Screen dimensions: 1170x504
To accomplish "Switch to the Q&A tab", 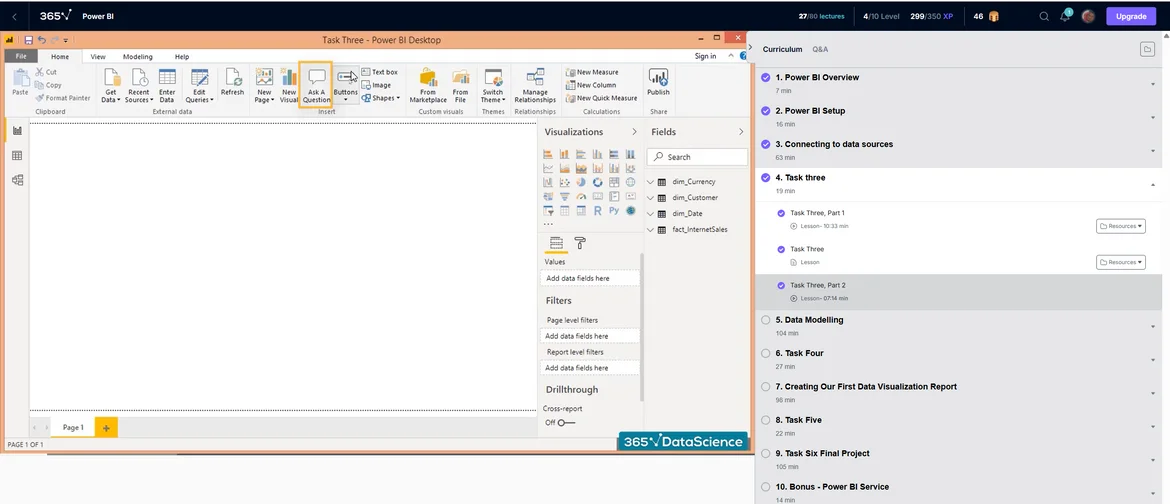I will click(x=820, y=49).
